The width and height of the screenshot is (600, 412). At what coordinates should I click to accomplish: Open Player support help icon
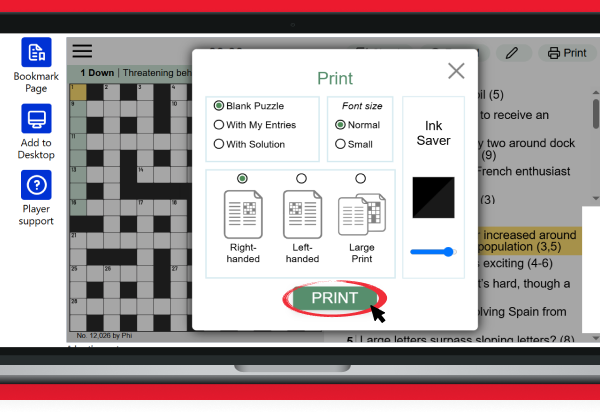point(36,185)
